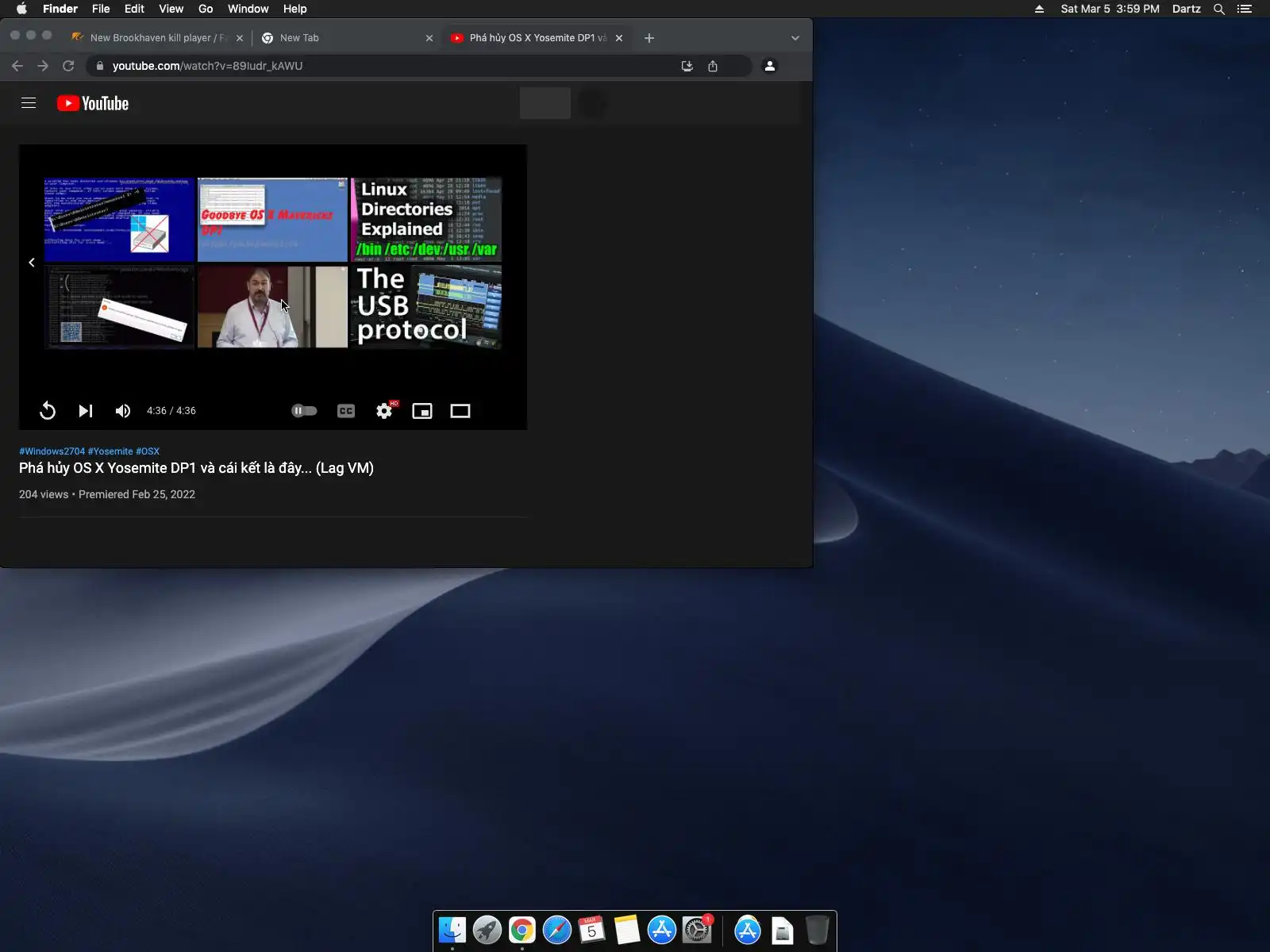Click the '4:36 / 4:36' time display
1270x952 pixels.
[x=171, y=411]
